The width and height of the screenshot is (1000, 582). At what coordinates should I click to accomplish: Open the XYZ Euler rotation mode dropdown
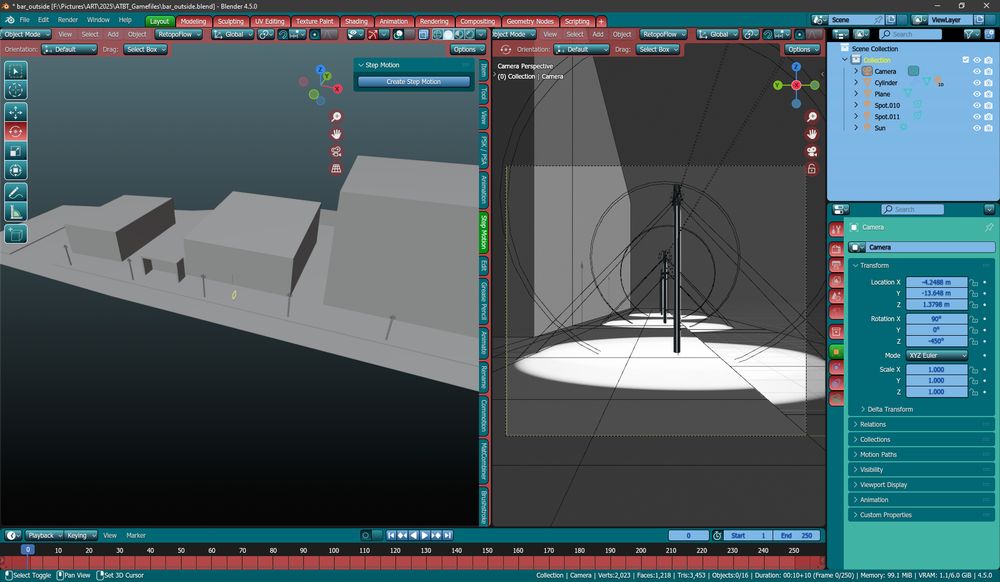(937, 355)
